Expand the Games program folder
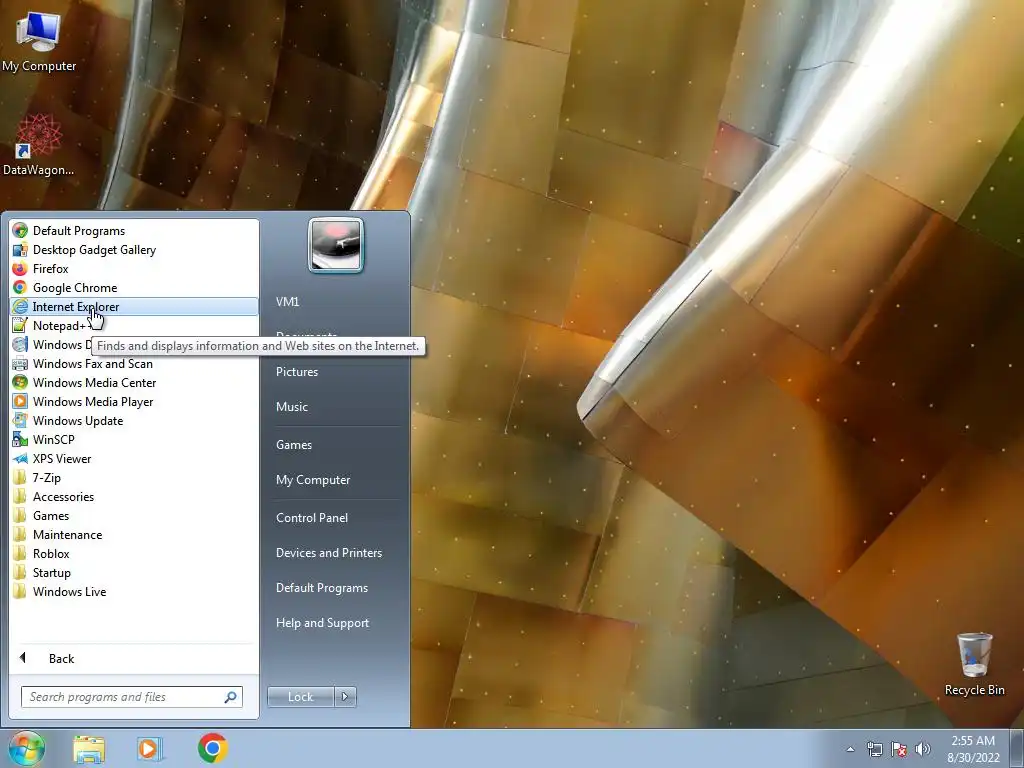This screenshot has height=768, width=1024. (134, 515)
